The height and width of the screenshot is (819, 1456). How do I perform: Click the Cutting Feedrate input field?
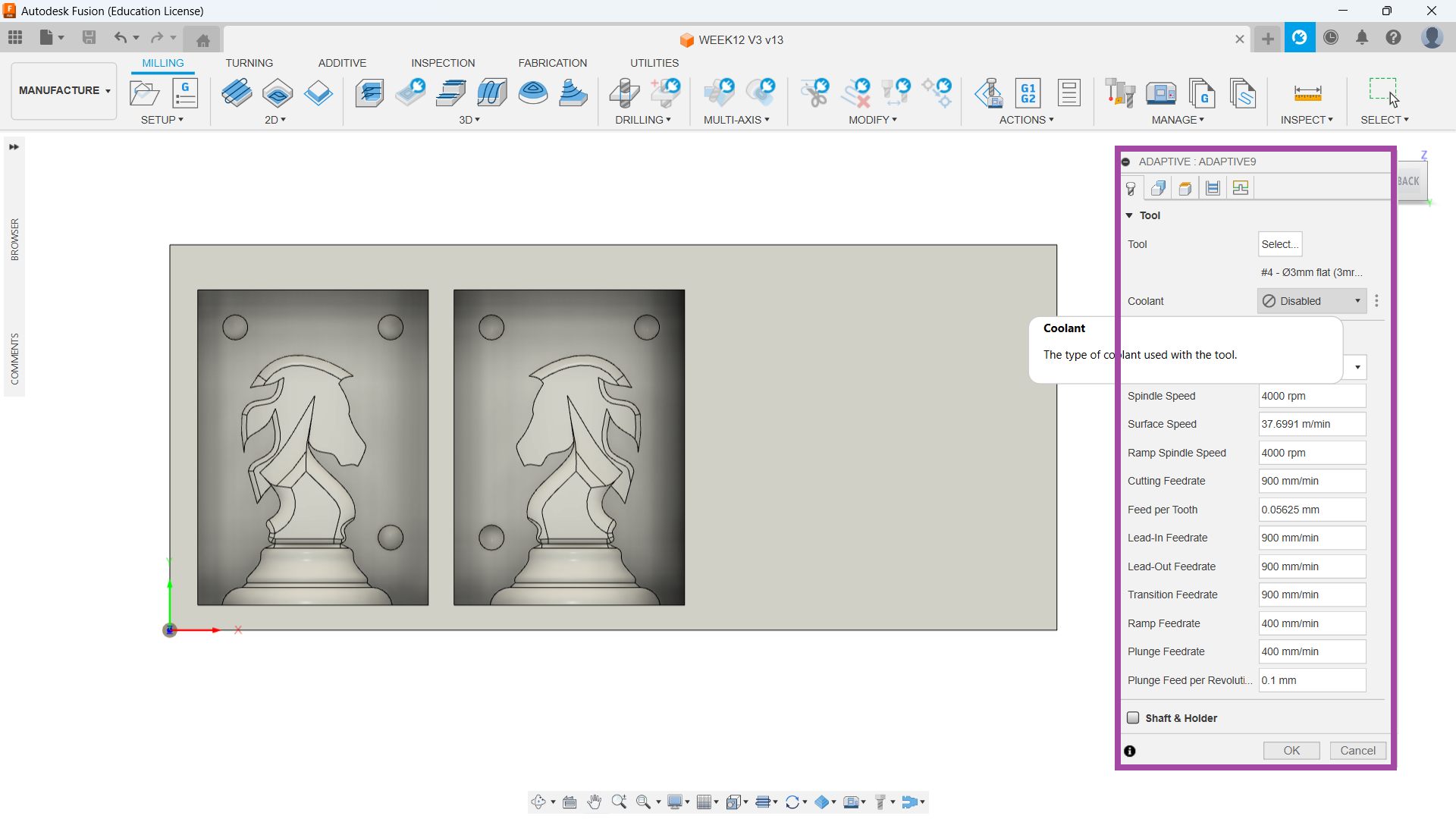pos(1311,481)
